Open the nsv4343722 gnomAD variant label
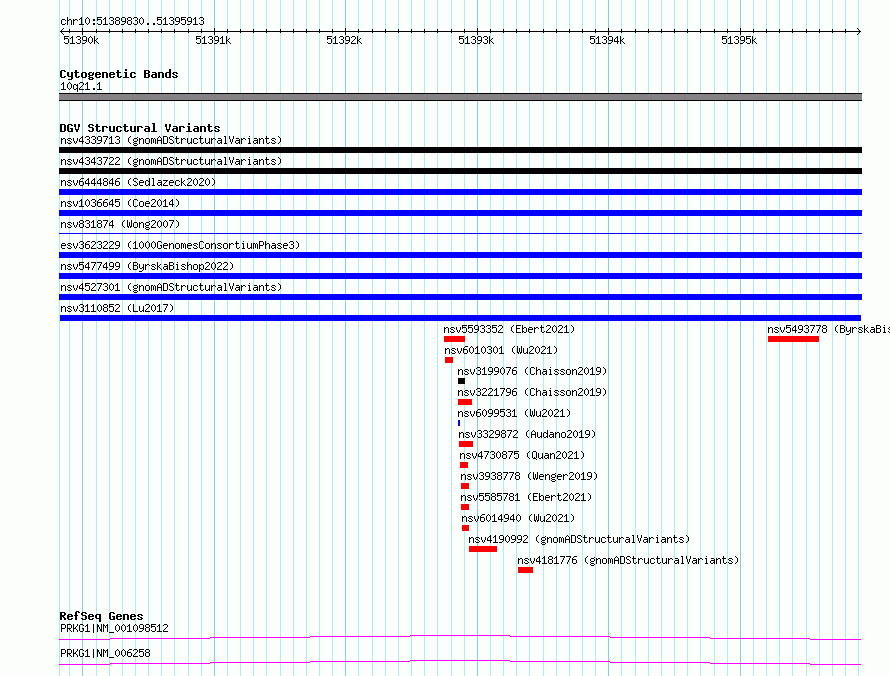Image resolution: width=890 pixels, height=676 pixels. 171,161
